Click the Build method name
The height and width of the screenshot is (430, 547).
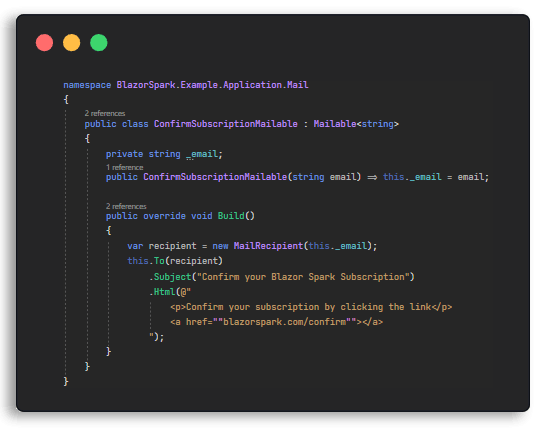[x=231, y=216]
